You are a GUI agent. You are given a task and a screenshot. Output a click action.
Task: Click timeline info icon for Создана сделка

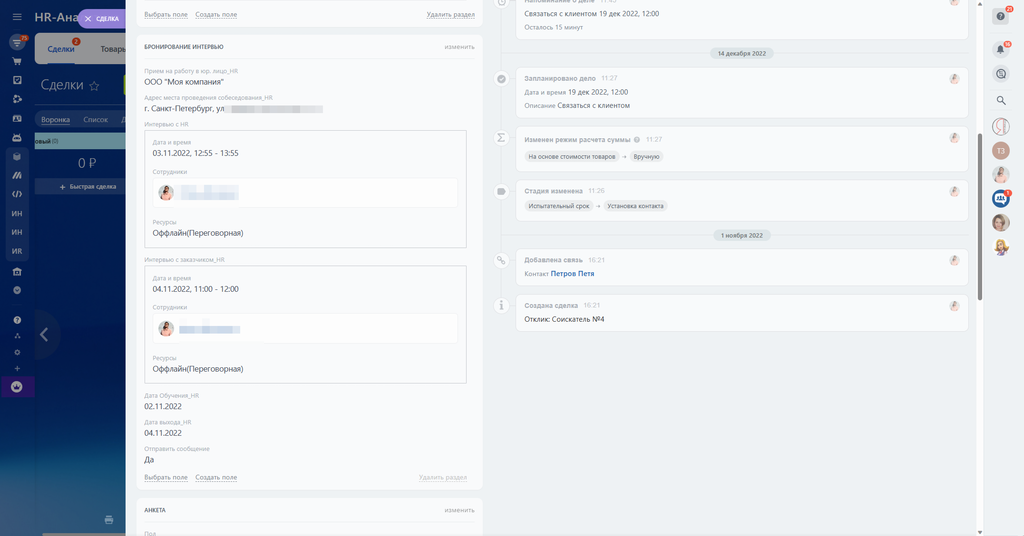coord(502,305)
